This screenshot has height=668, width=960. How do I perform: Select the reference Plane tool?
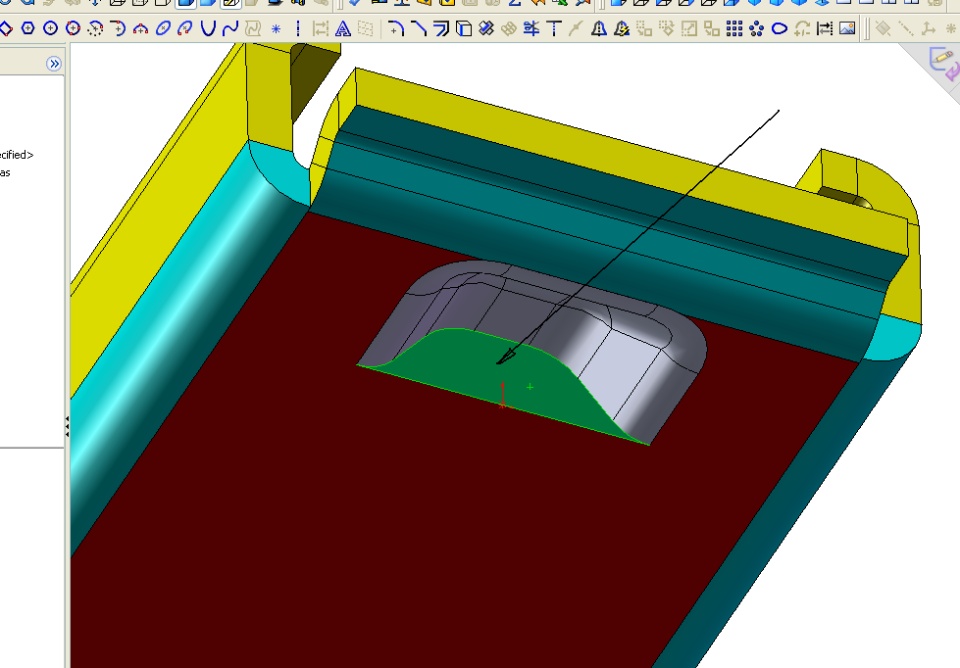[x=883, y=28]
